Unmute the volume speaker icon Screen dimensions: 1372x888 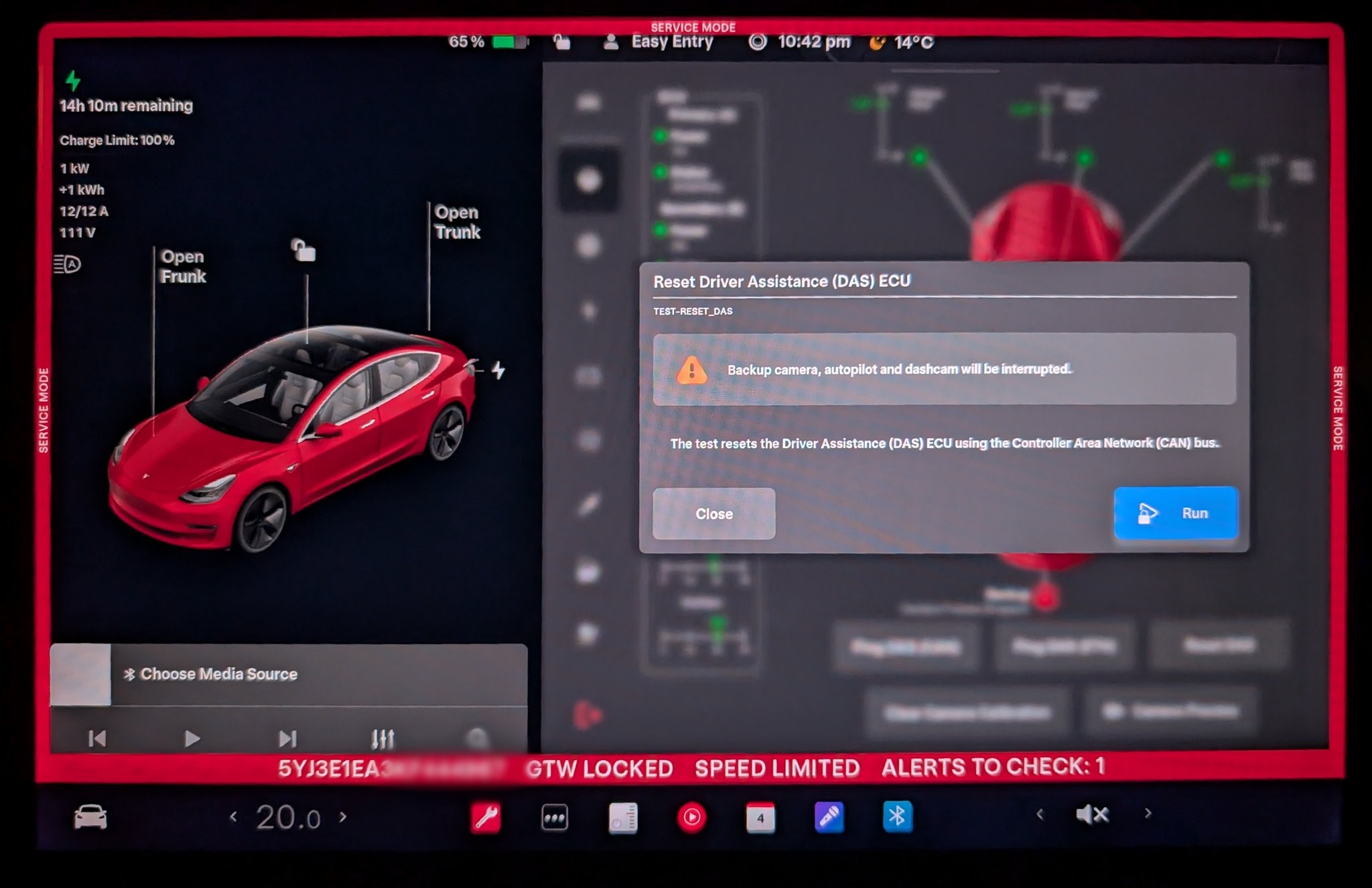click(x=1092, y=814)
